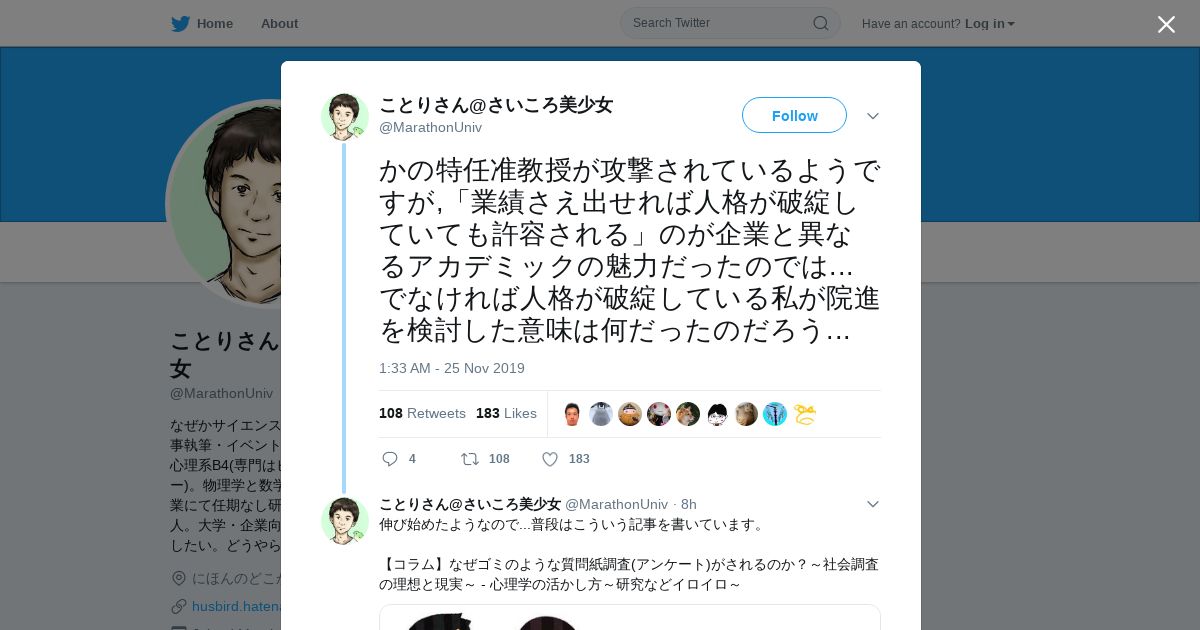Open the 183 Likes list
Image resolution: width=1200 pixels, height=630 pixels.
pyautogui.click(x=506, y=413)
